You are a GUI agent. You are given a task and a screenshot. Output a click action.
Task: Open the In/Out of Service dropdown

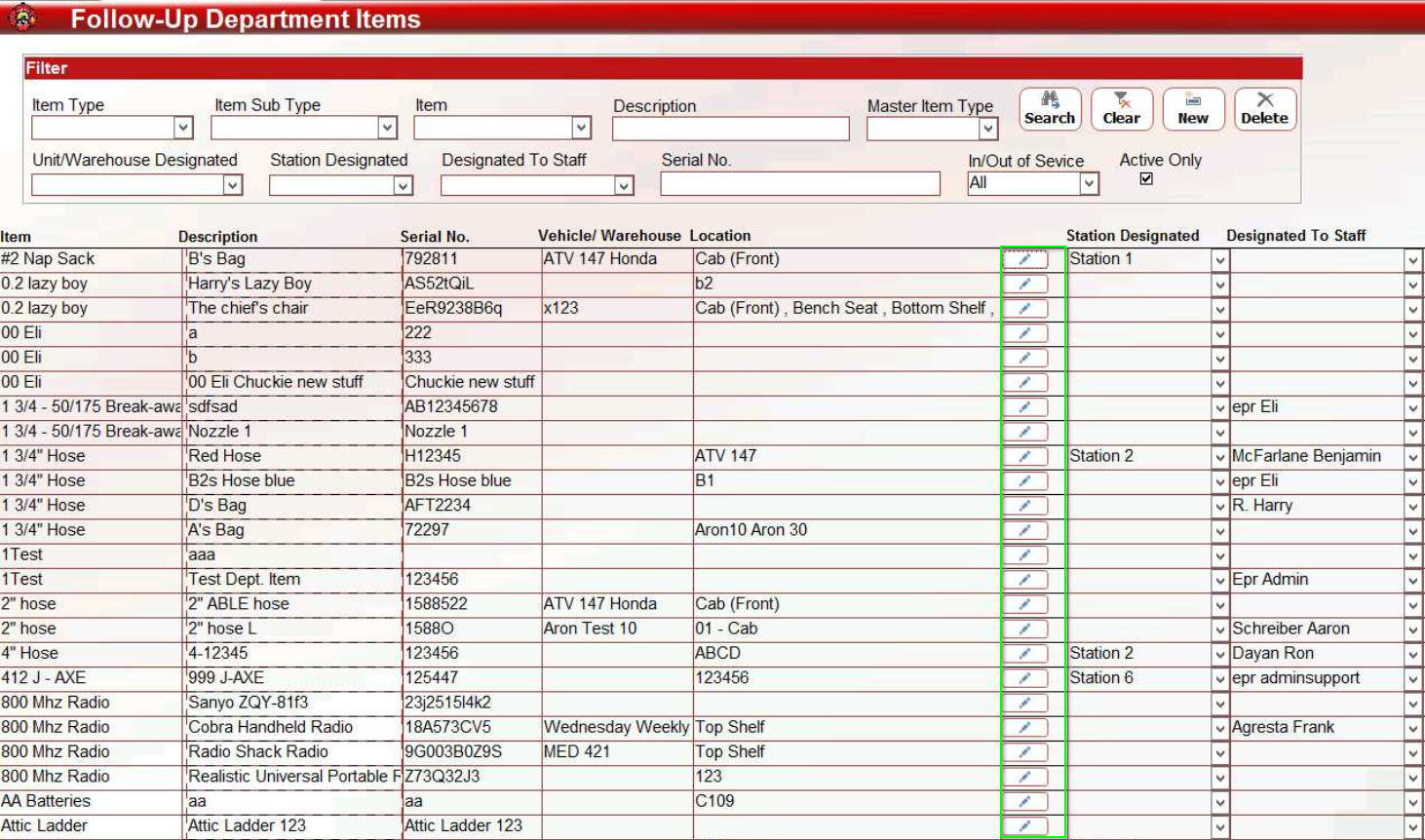coord(1089,183)
